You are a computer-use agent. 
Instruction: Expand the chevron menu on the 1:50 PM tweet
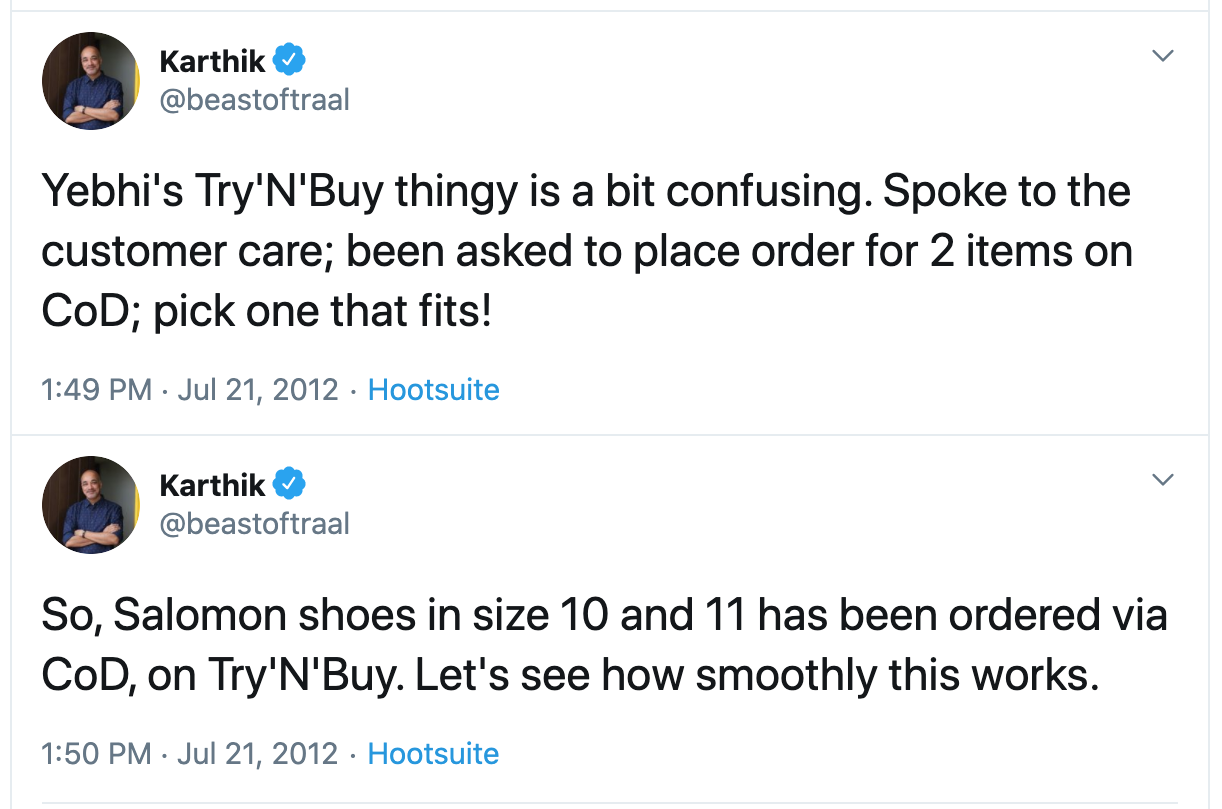[x=1162, y=481]
